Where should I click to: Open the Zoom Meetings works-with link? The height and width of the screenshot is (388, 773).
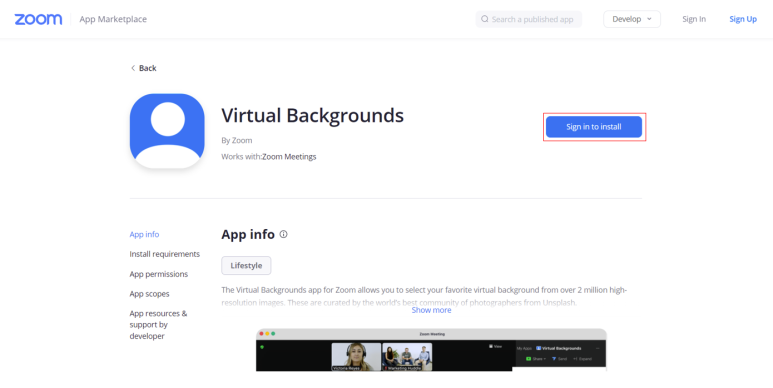(289, 157)
